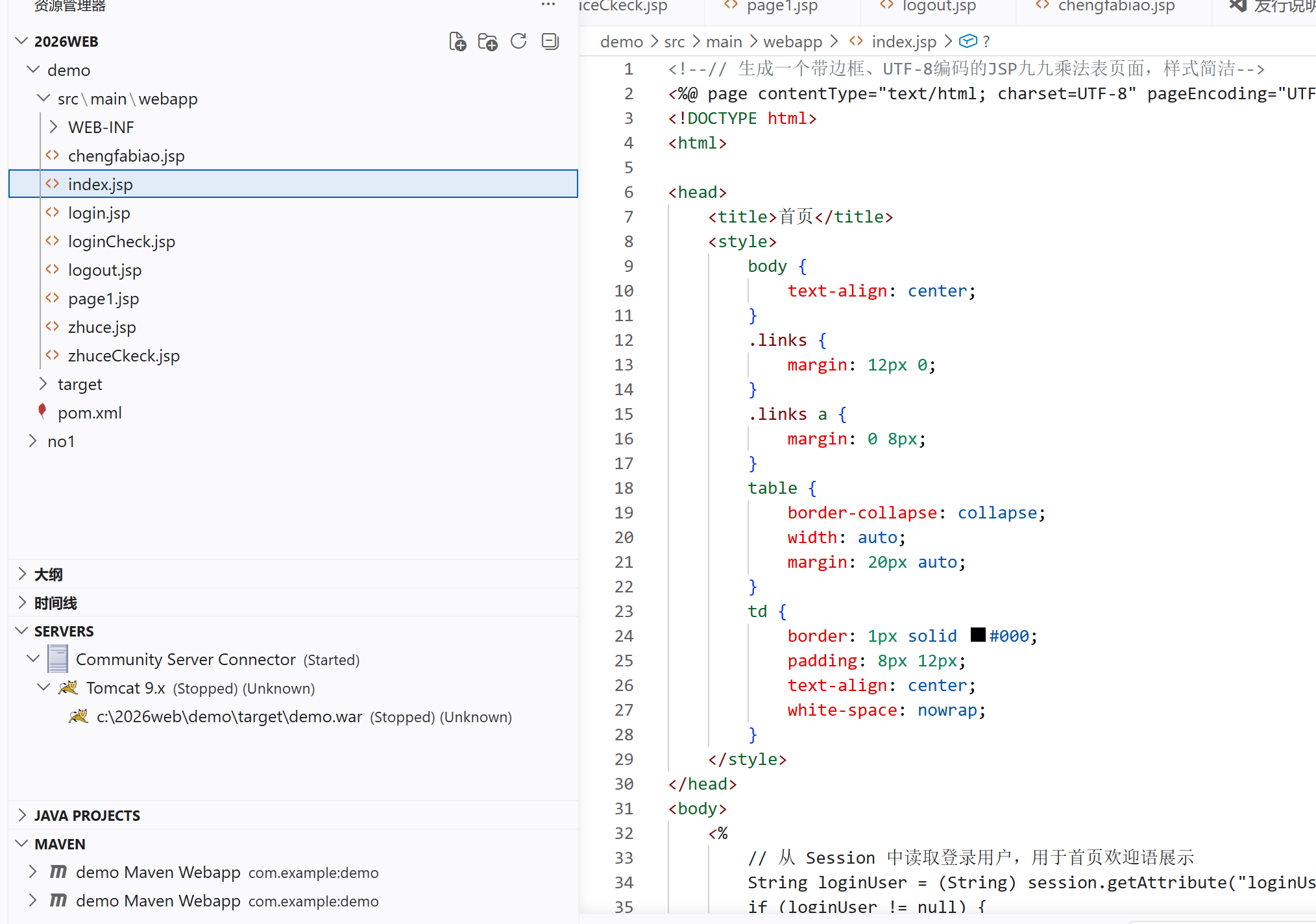Open the explorer more actions ellipsis menu
Screen dimensions: 1316x924
pos(548,5)
